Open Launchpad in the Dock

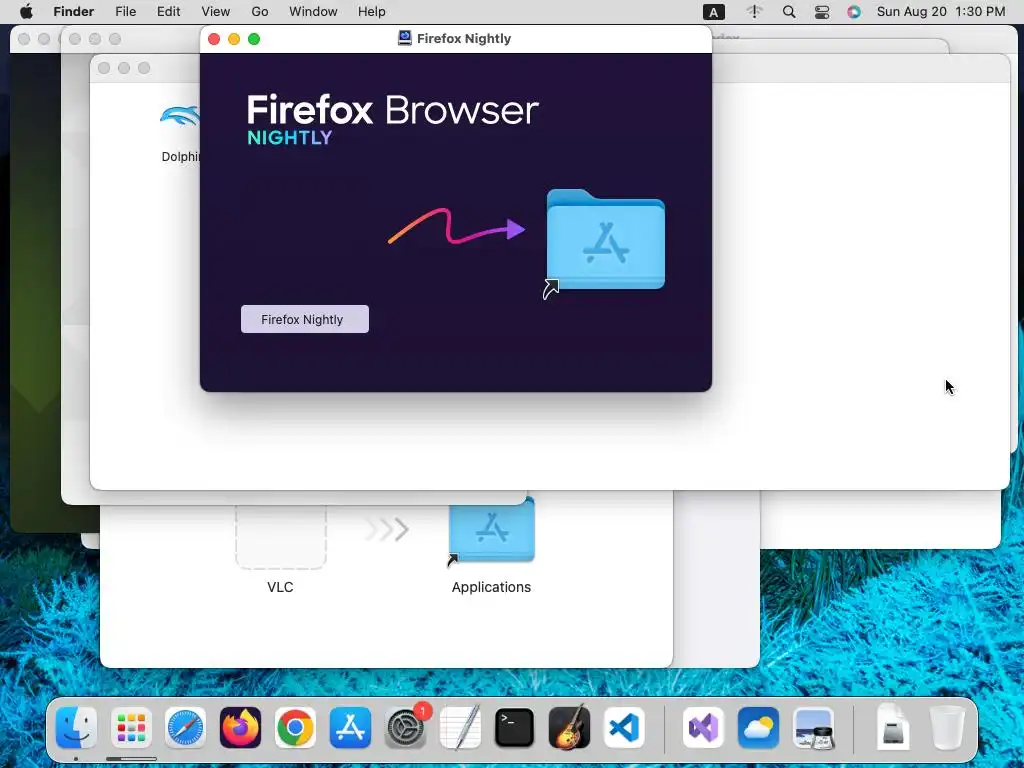click(x=131, y=728)
